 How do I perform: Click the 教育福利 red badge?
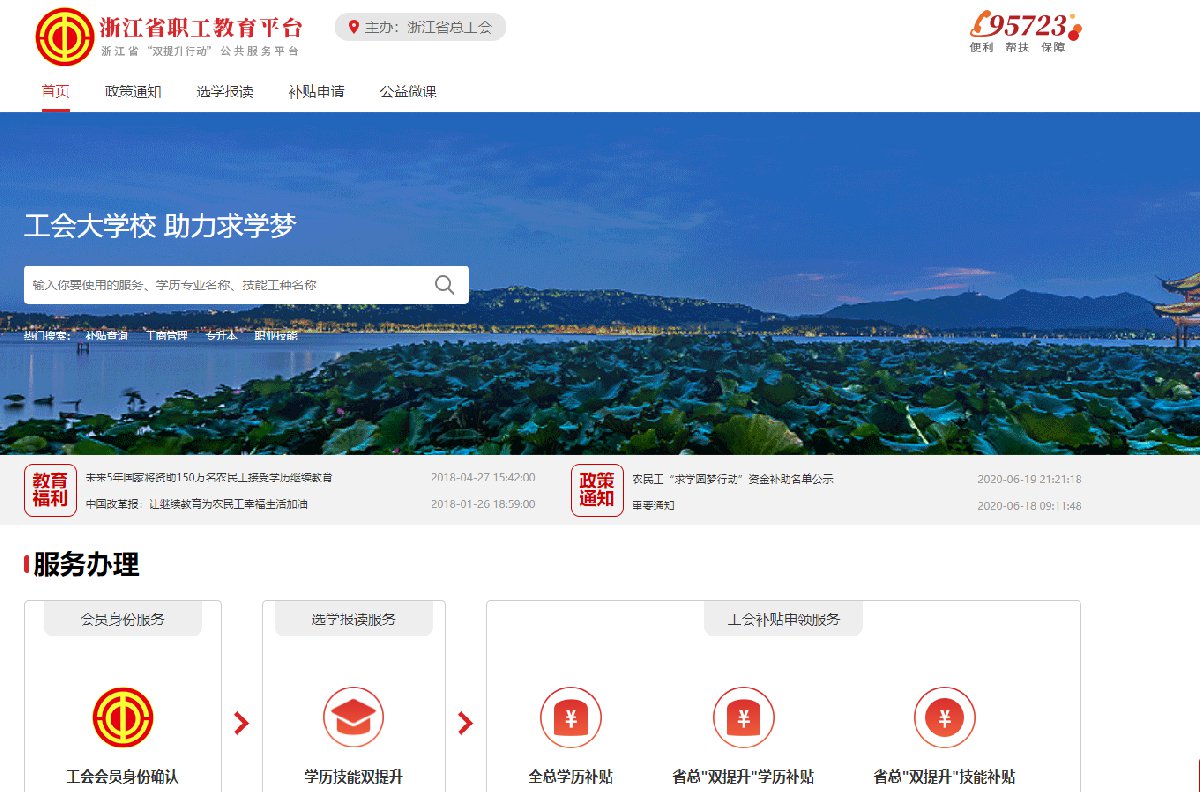tap(50, 490)
